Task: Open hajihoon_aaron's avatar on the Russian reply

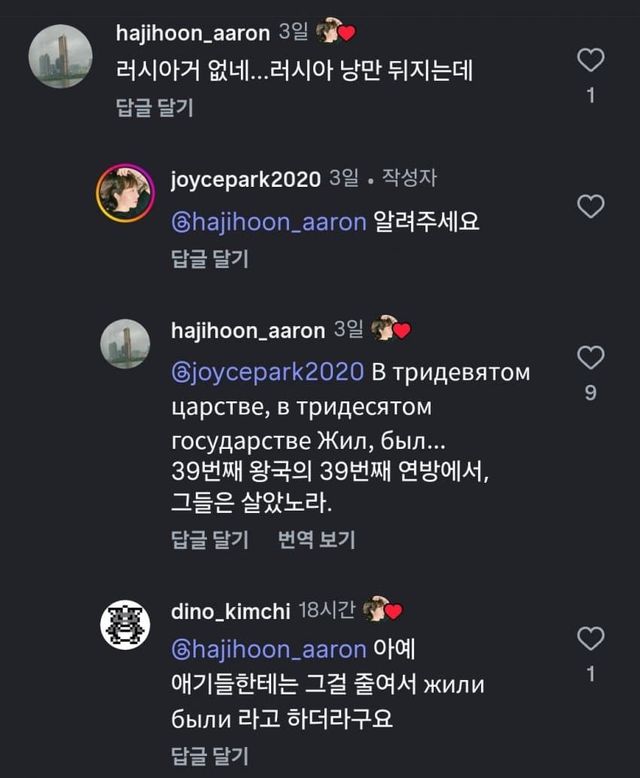Action: [125, 345]
